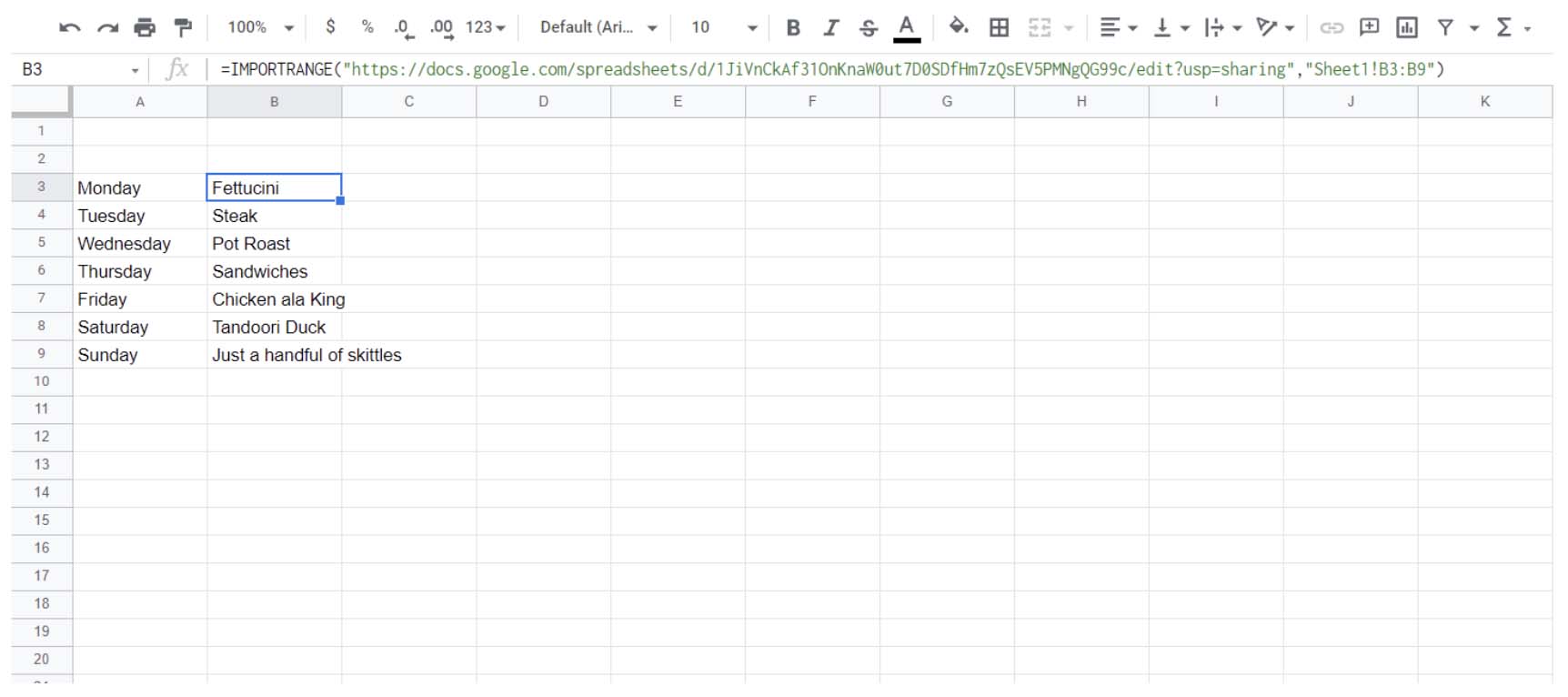Select the Pot Roast cell
Viewport: 1568px width, 697px height.
click(x=275, y=243)
